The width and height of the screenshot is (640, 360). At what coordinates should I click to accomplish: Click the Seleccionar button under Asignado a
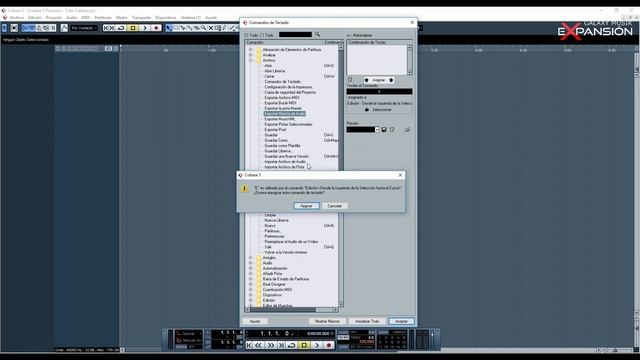(x=378, y=110)
